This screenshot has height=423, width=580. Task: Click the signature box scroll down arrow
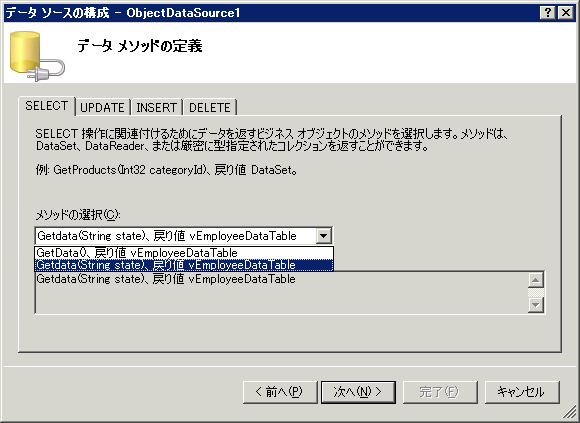pos(536,305)
